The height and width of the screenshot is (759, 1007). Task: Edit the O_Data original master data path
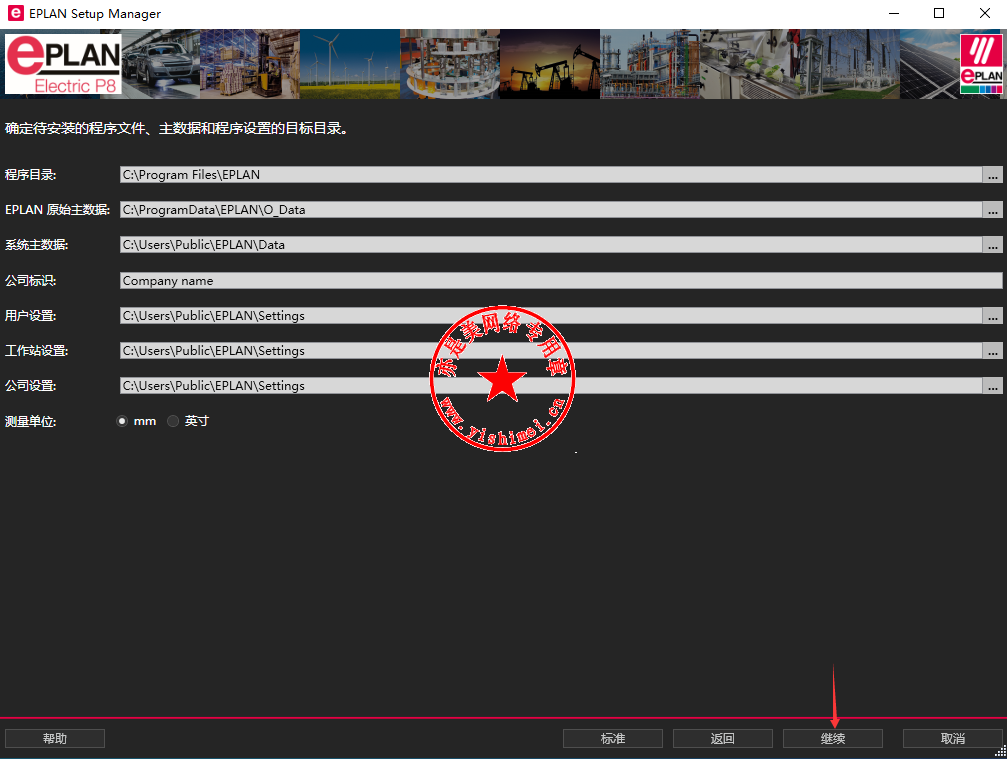tap(551, 210)
